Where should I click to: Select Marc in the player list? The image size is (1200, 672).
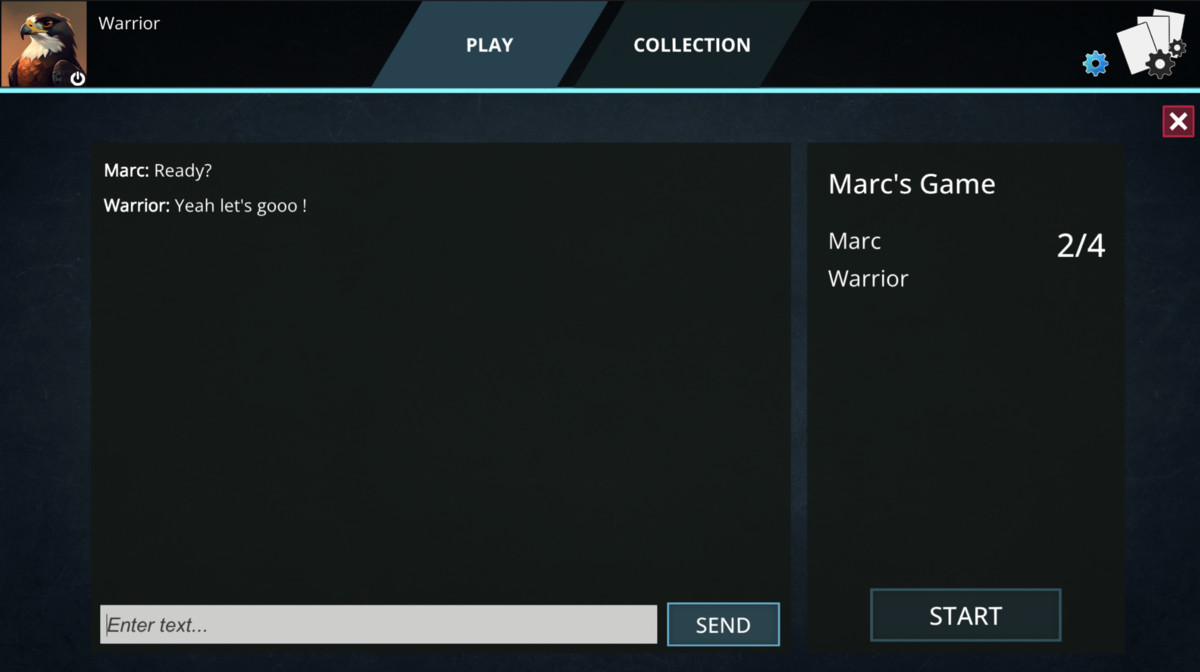(855, 241)
